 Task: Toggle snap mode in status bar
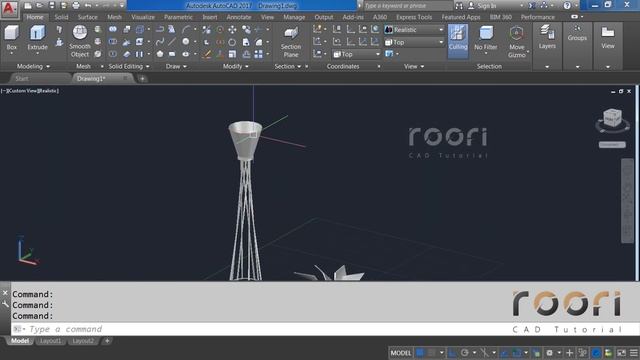tap(431, 353)
